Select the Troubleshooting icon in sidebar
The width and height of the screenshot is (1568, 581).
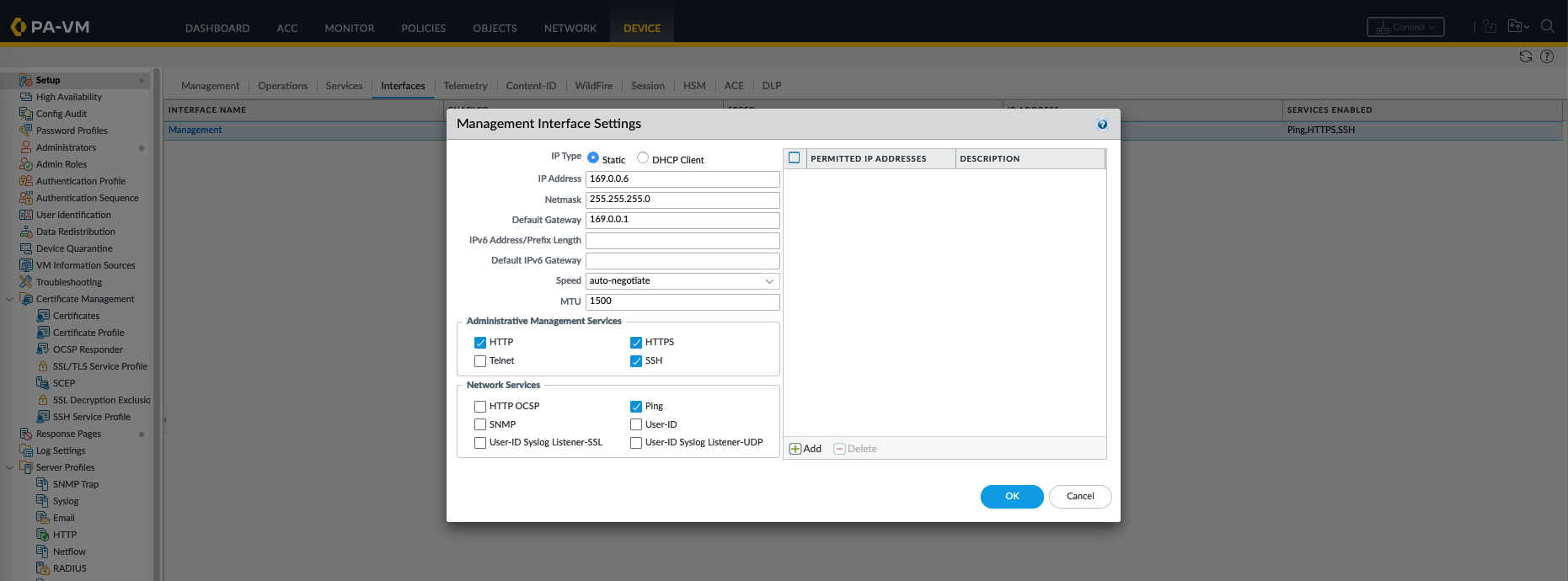[x=26, y=282]
